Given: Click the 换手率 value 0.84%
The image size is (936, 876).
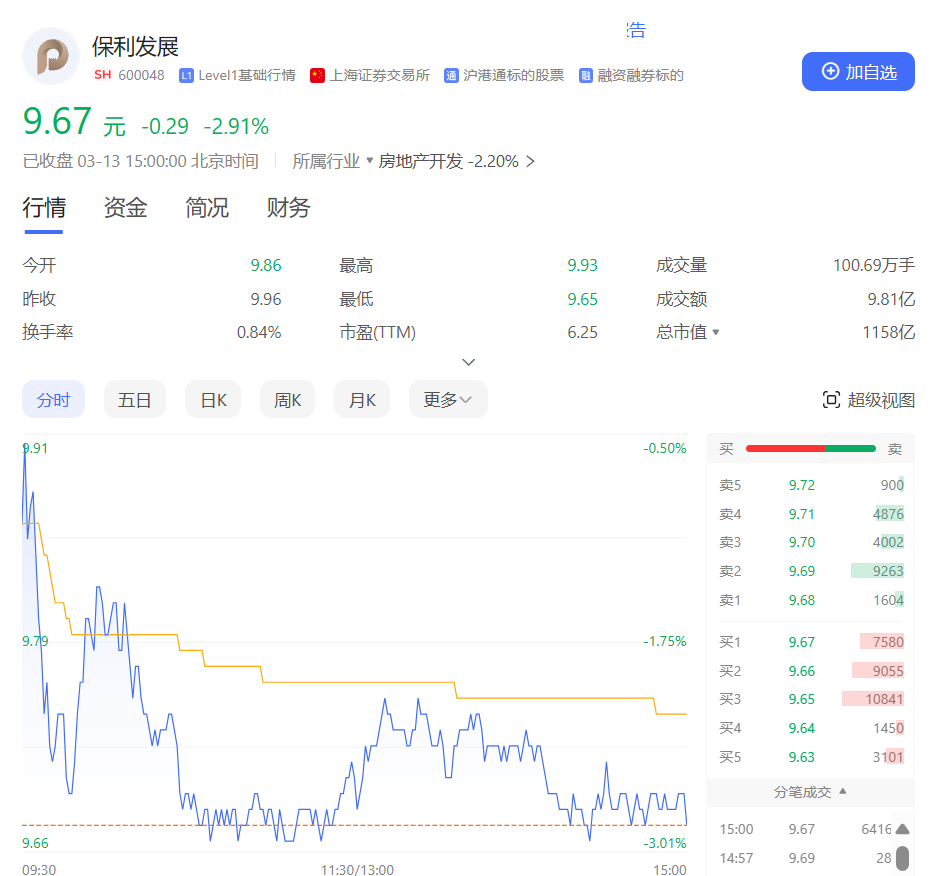Looking at the screenshot, I should 259,332.
